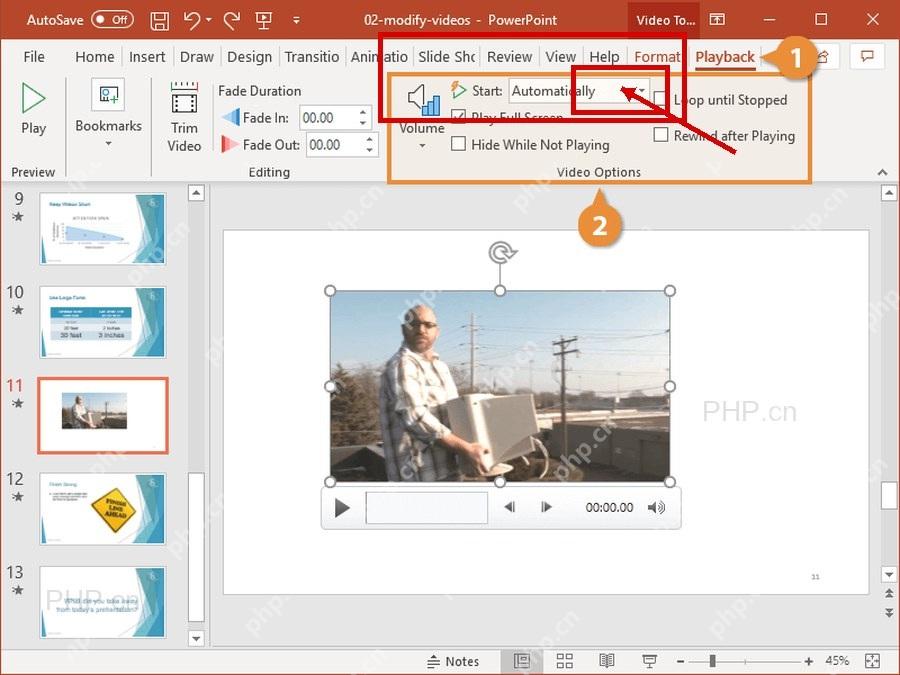Click the video seek bar

pyautogui.click(x=426, y=507)
